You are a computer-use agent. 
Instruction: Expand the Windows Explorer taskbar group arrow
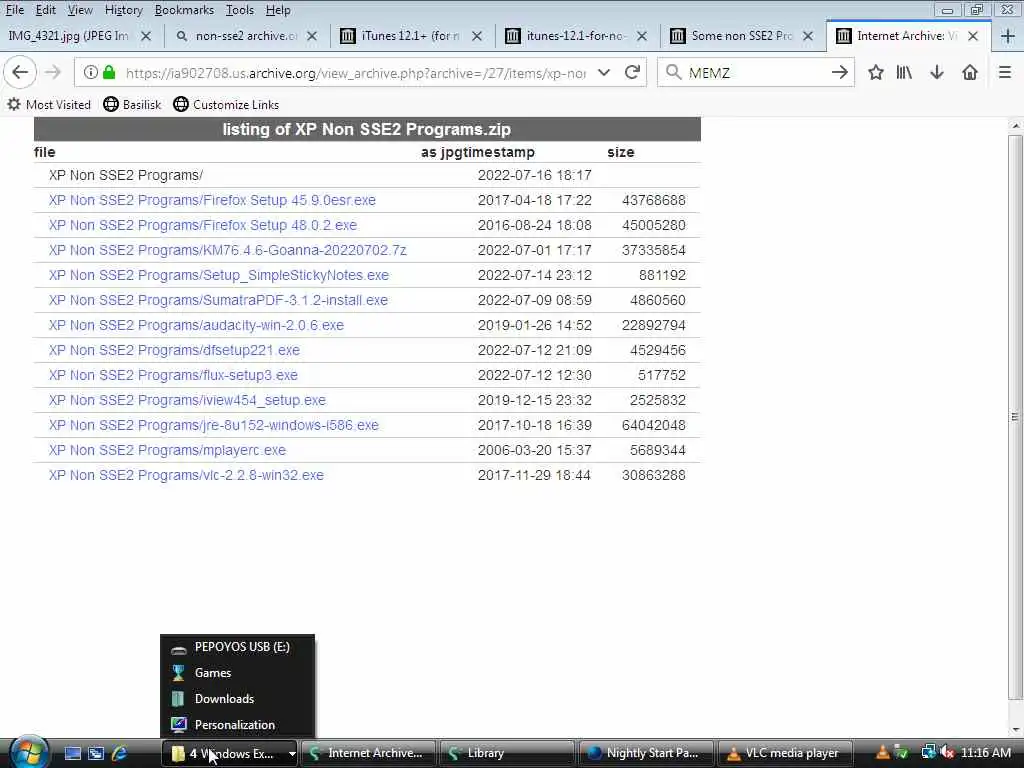[x=292, y=753]
